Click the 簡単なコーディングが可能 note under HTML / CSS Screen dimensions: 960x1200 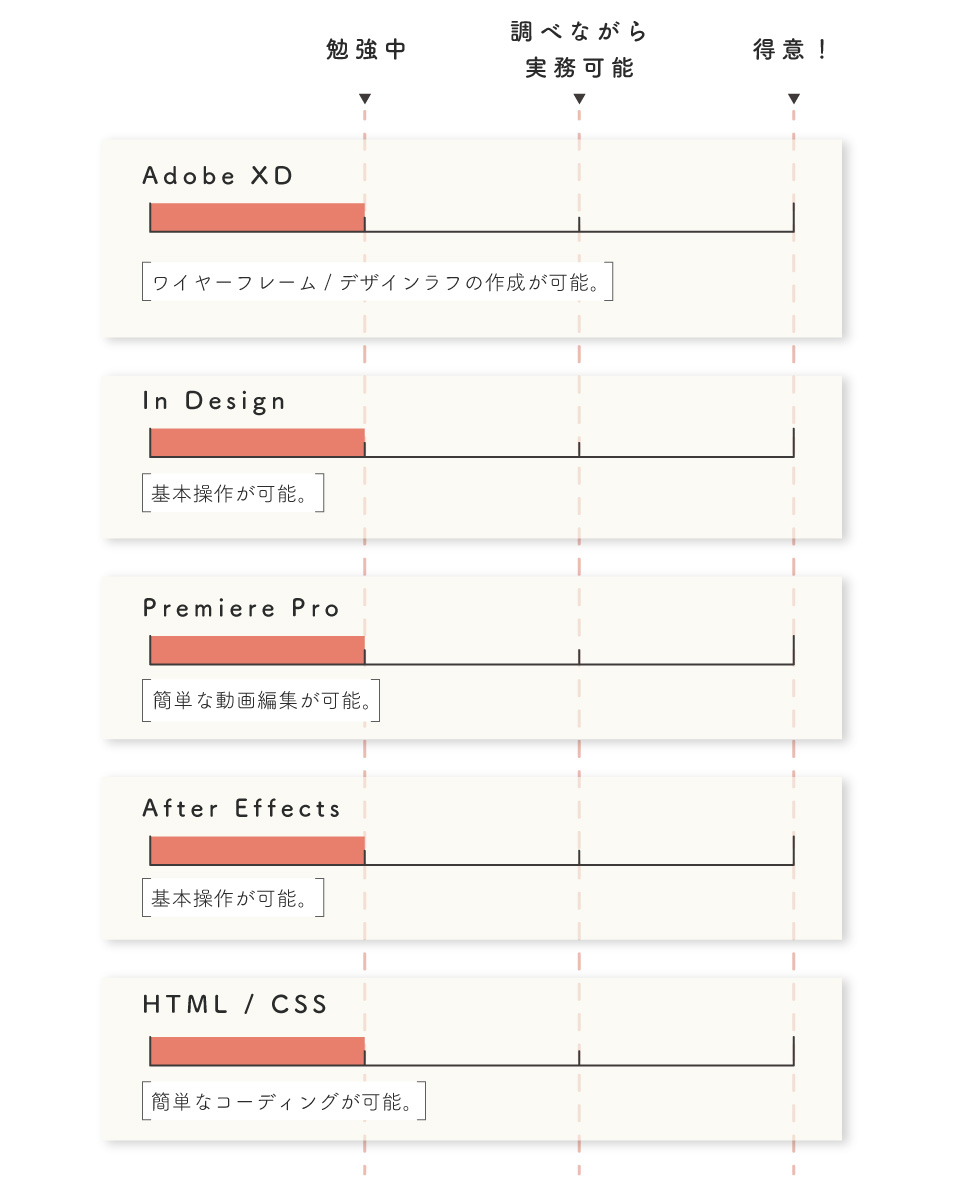click(x=284, y=1102)
